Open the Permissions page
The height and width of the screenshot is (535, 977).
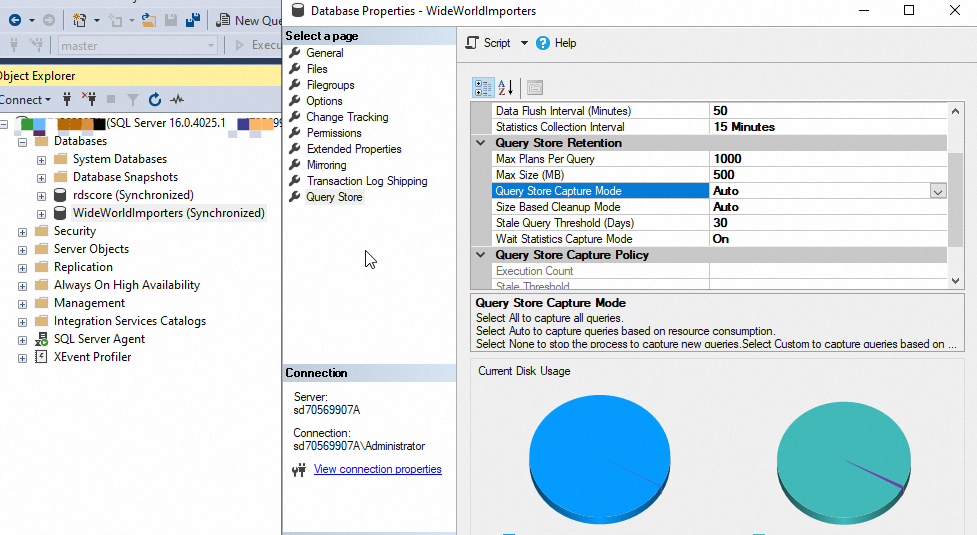[x=334, y=133]
